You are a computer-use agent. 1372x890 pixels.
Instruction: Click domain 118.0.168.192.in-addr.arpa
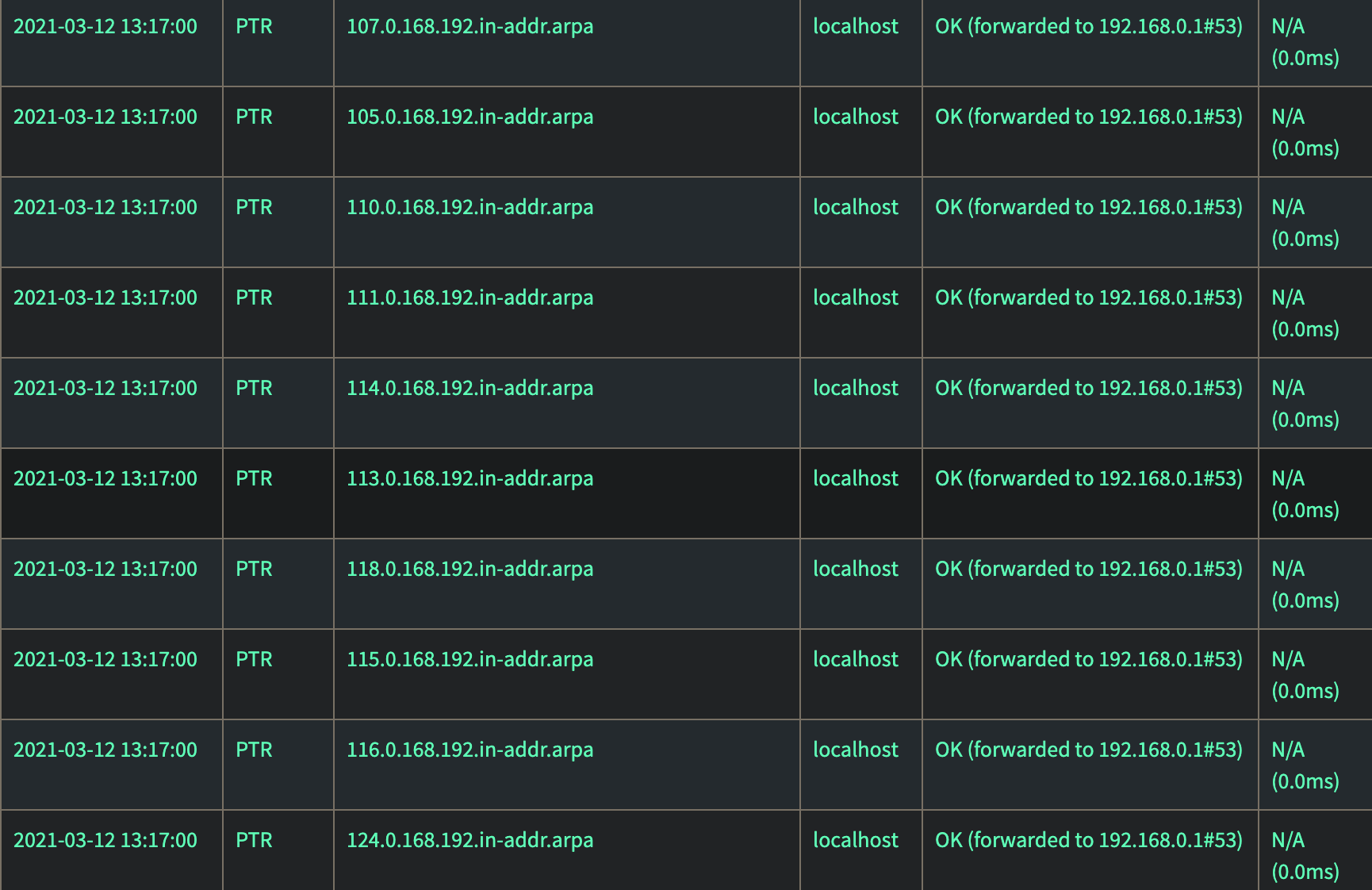(x=469, y=570)
